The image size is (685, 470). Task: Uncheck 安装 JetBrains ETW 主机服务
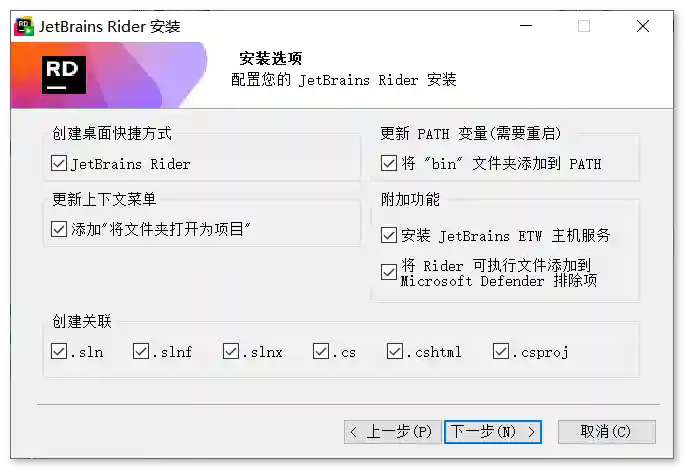(389, 236)
